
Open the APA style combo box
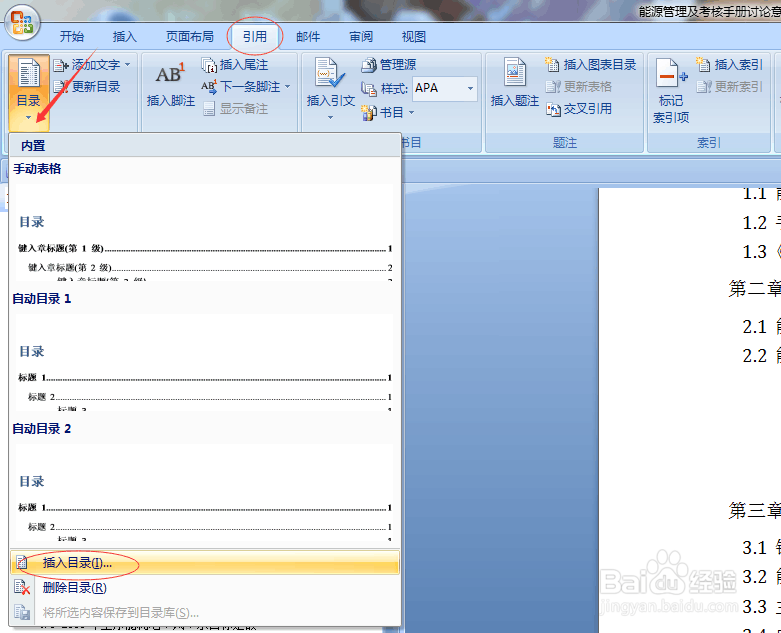[x=445, y=89]
